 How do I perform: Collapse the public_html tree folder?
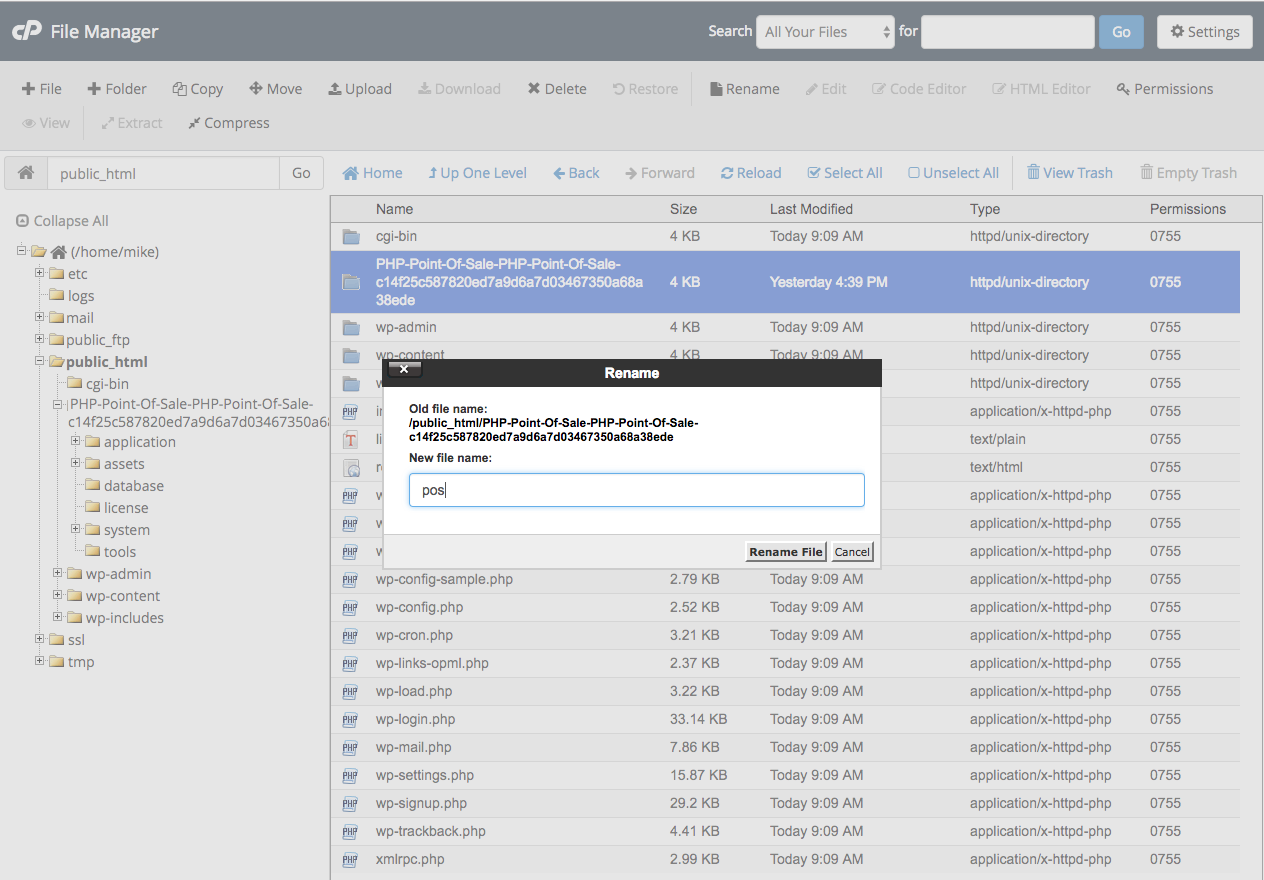click(40, 361)
